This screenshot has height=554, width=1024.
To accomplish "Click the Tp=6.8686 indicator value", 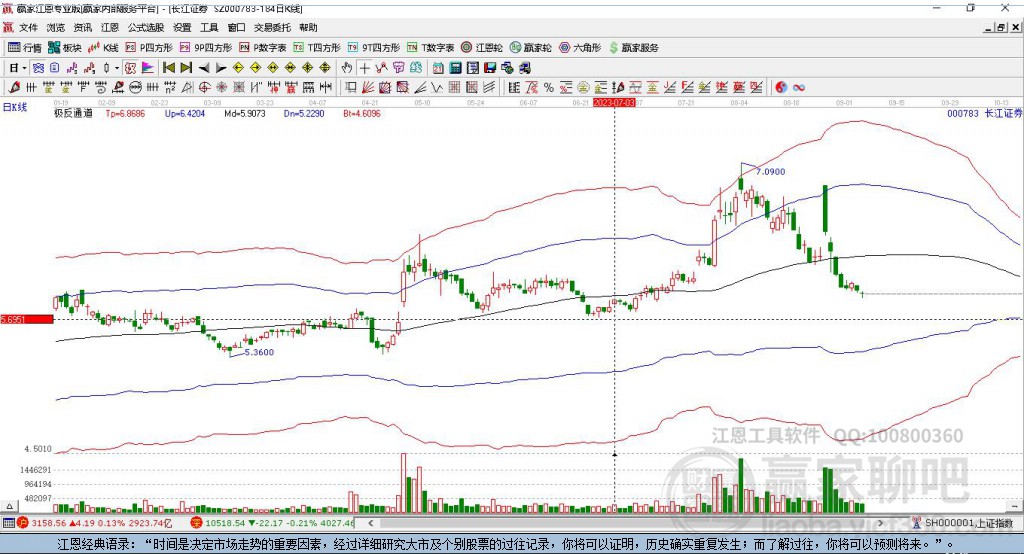I will 125,113.
